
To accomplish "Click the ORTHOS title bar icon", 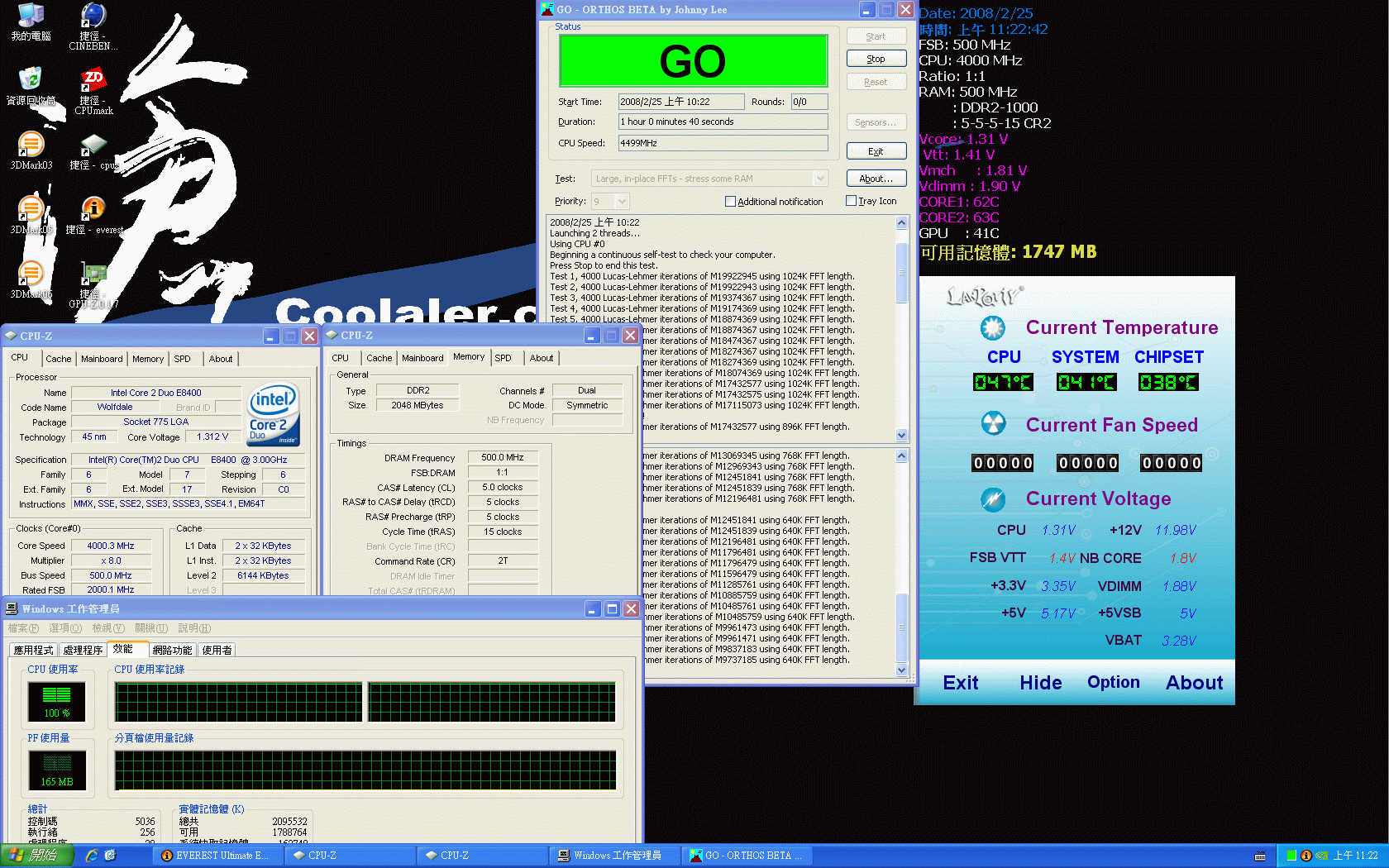I will pos(547,10).
